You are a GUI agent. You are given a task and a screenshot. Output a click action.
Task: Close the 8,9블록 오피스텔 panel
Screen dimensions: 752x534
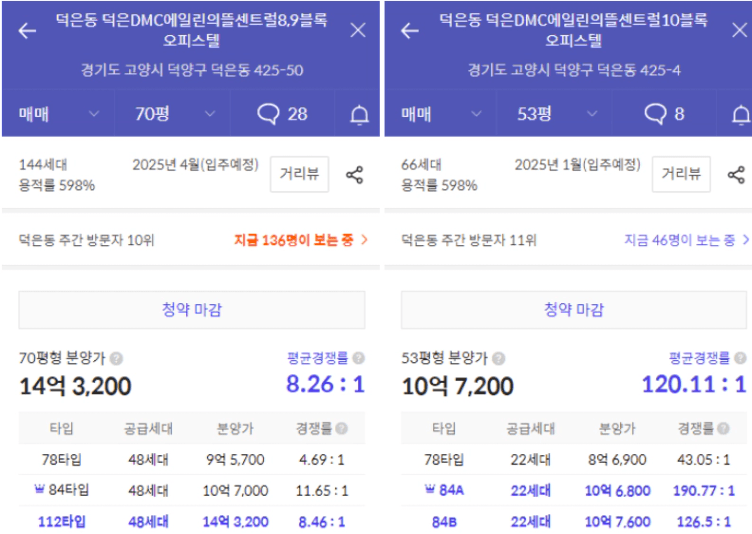[358, 30]
